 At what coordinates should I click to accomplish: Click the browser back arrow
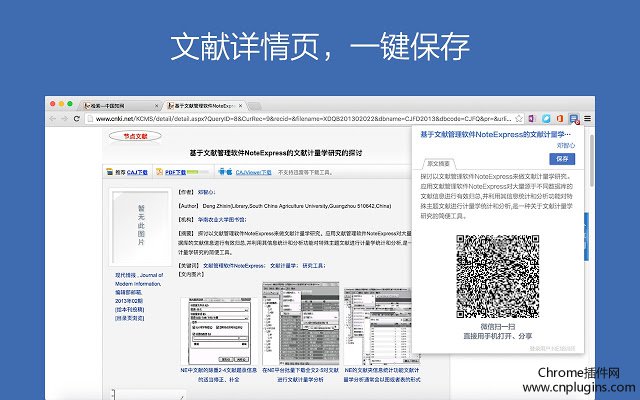(56, 119)
